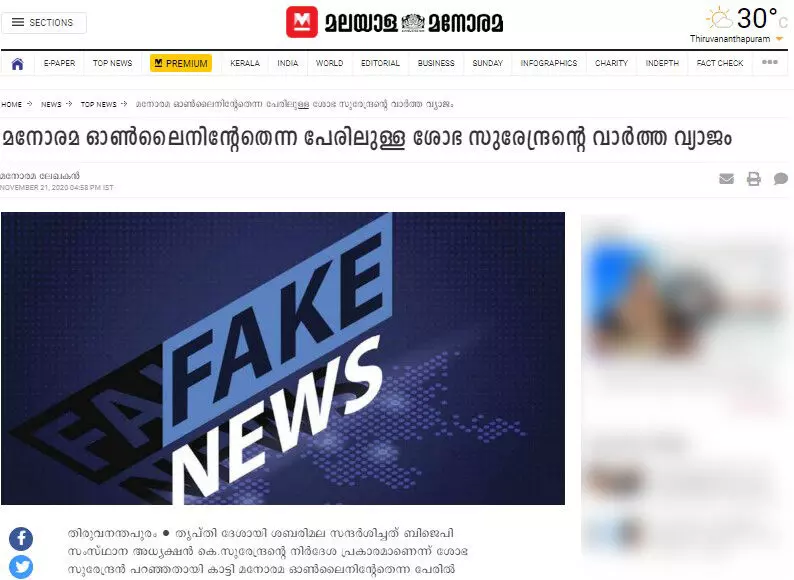Expand more navigation items with three dots

tap(770, 62)
